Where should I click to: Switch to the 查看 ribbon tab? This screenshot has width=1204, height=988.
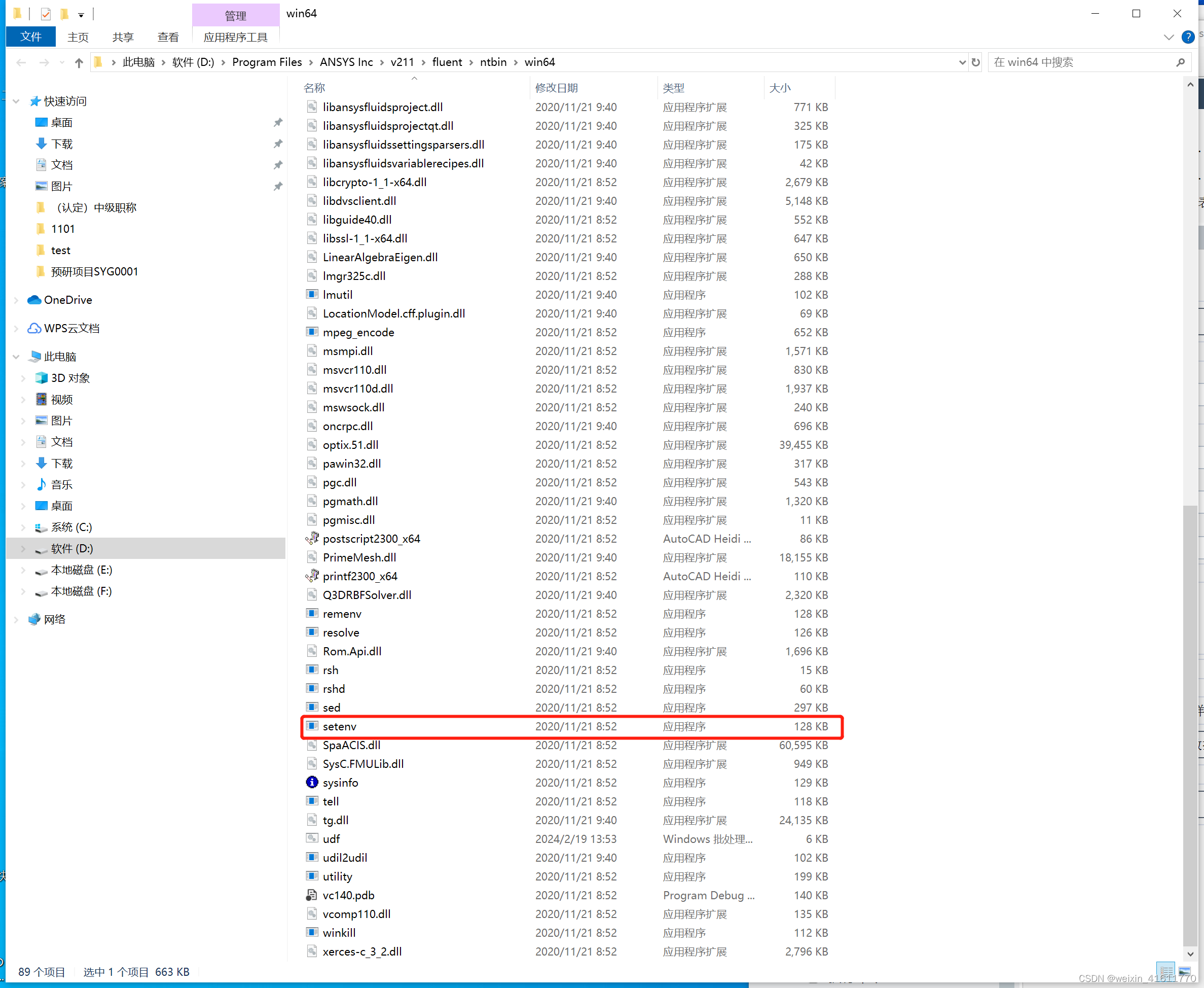(x=168, y=37)
